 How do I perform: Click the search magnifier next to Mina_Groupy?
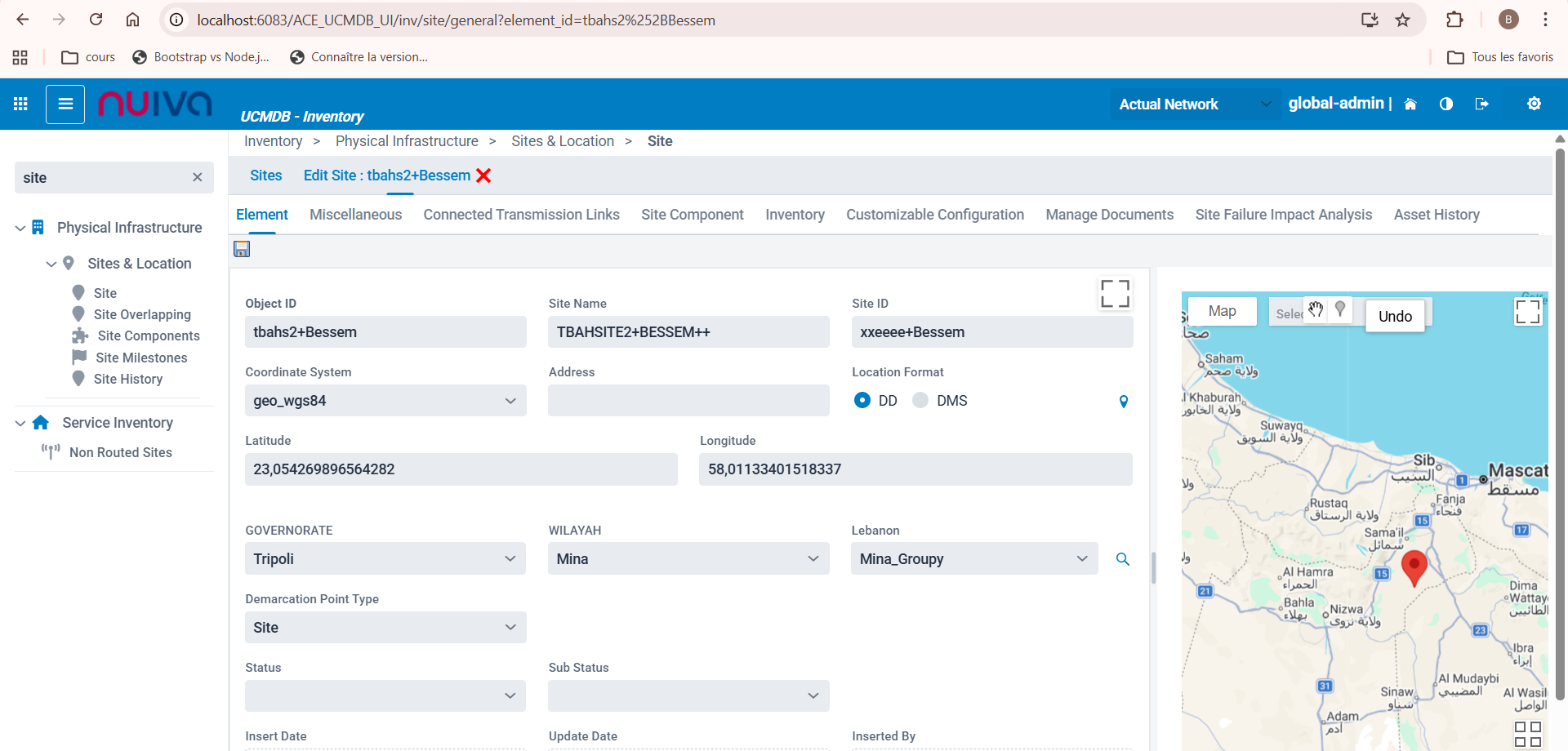(1123, 559)
